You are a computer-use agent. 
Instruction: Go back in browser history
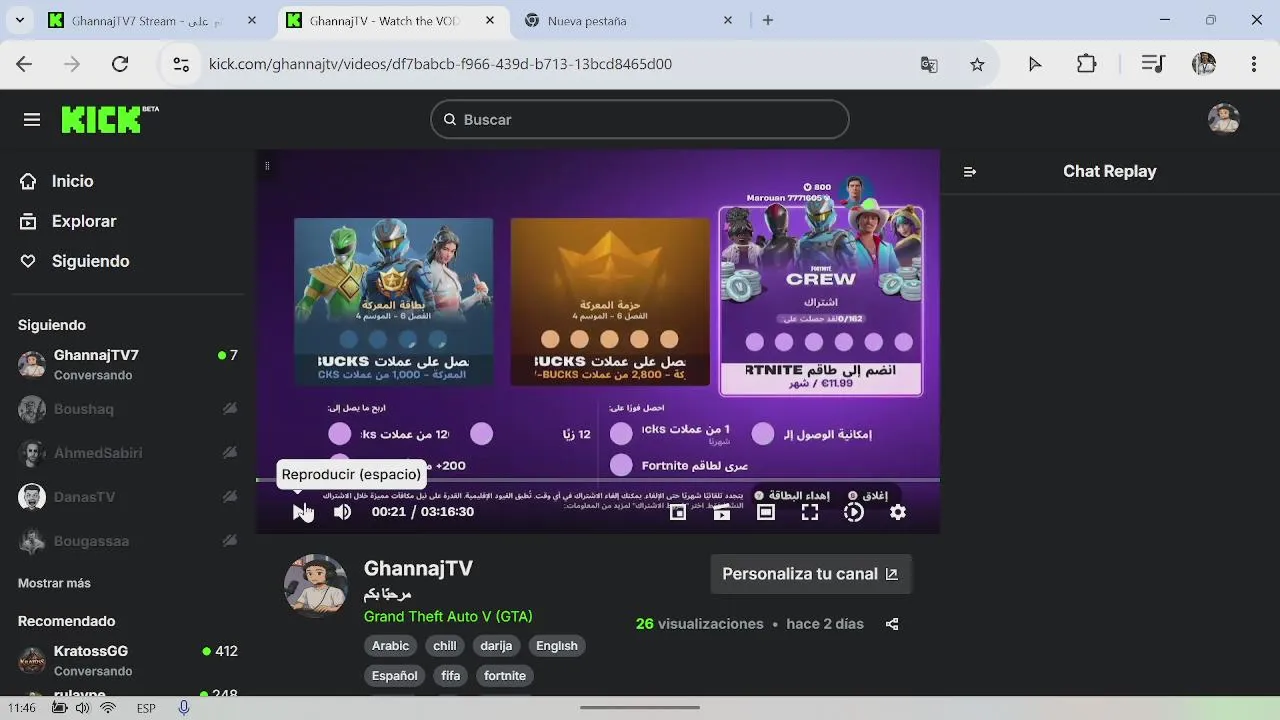tap(24, 64)
